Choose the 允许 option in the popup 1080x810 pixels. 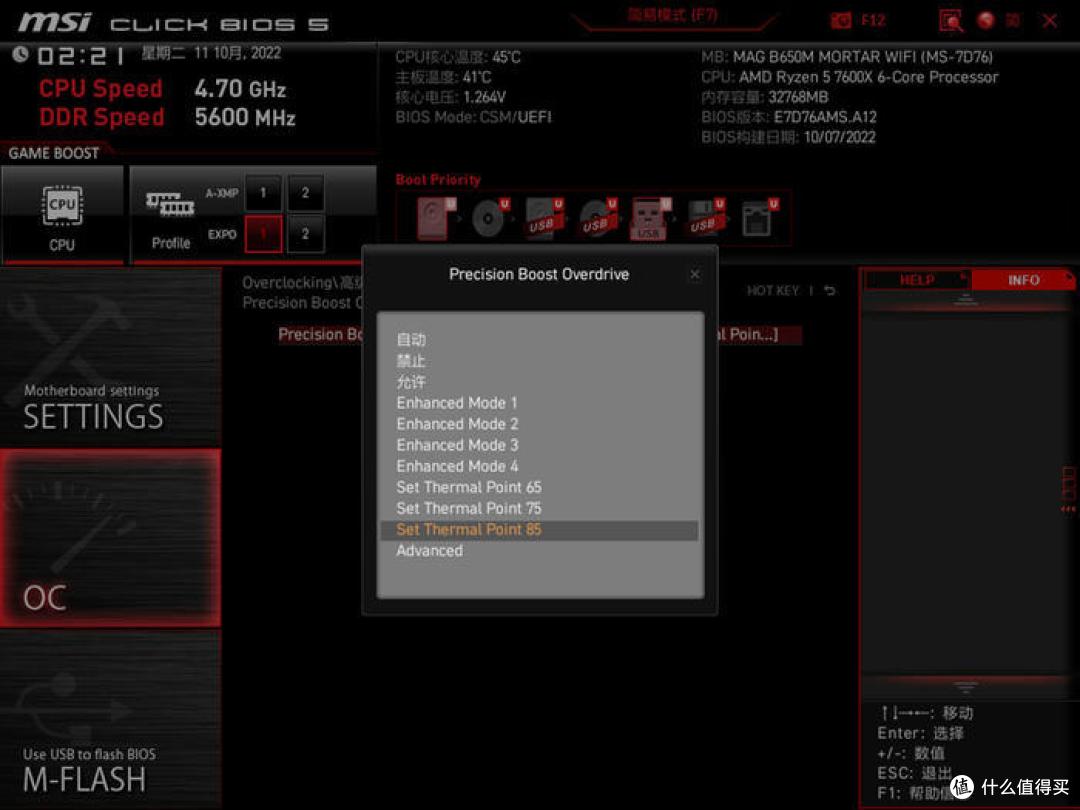click(x=411, y=382)
